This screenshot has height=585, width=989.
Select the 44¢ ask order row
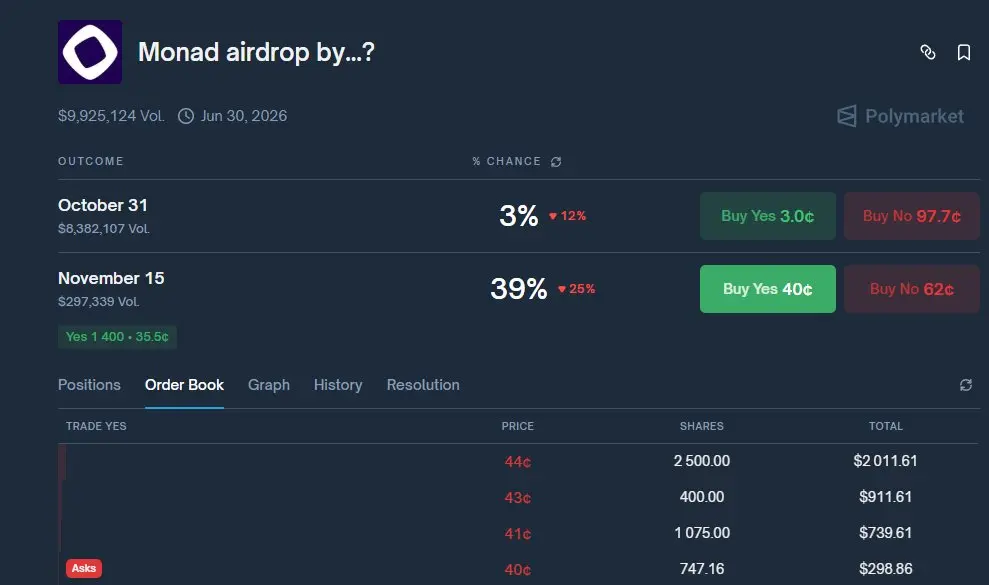tap(517, 461)
